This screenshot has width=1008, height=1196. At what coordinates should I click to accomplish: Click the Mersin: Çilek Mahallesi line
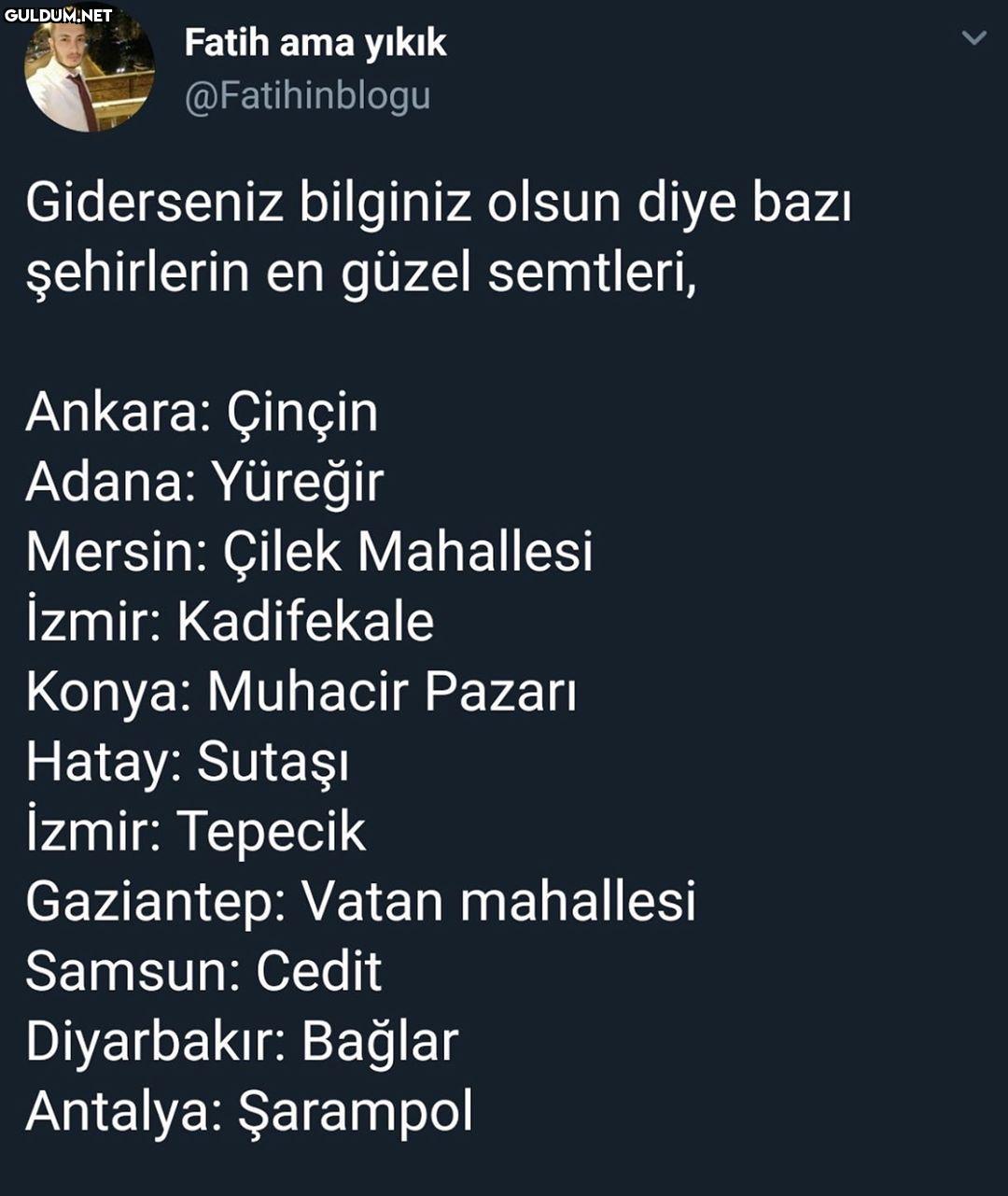(x=309, y=551)
